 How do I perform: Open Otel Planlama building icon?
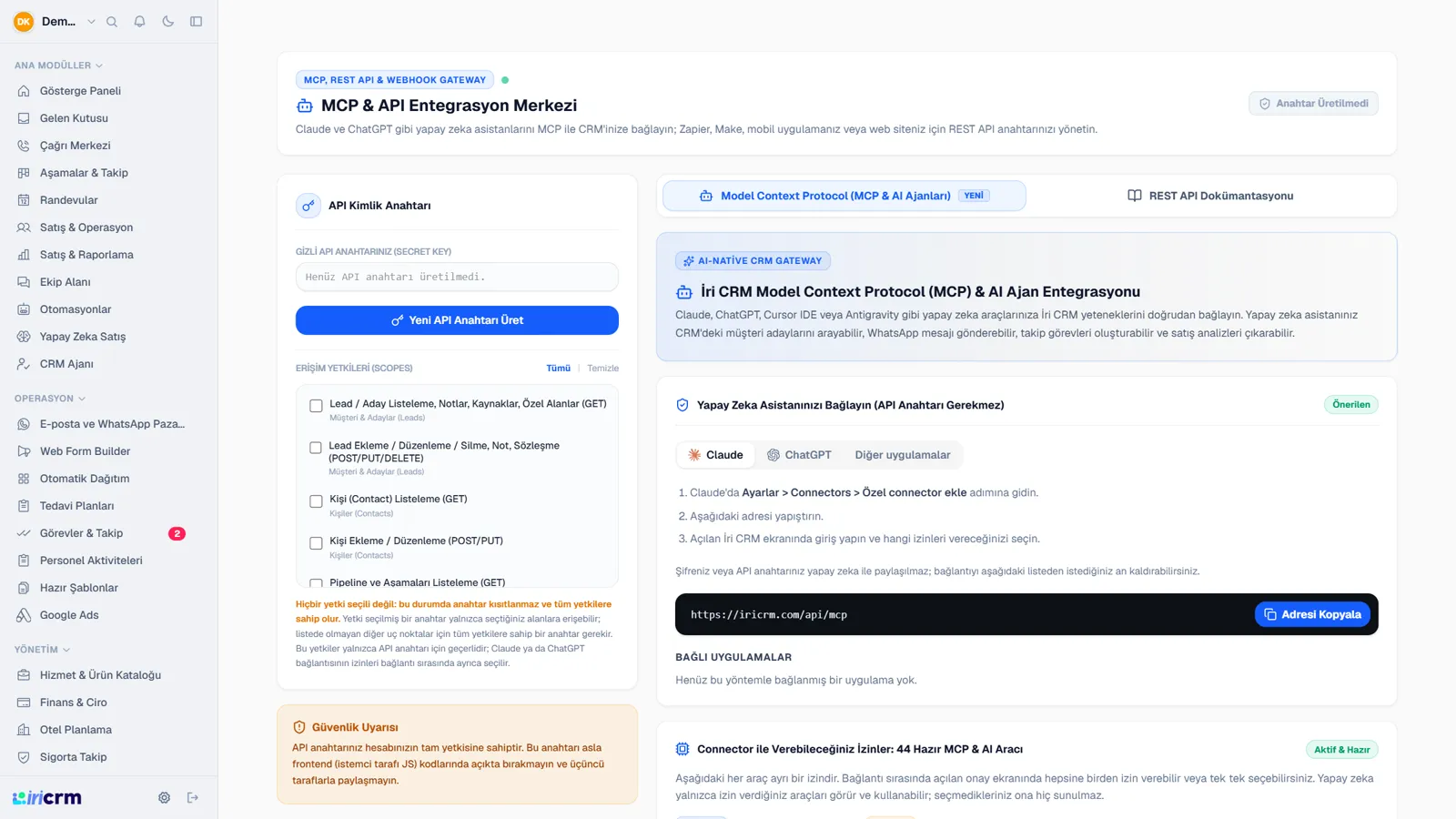24,730
